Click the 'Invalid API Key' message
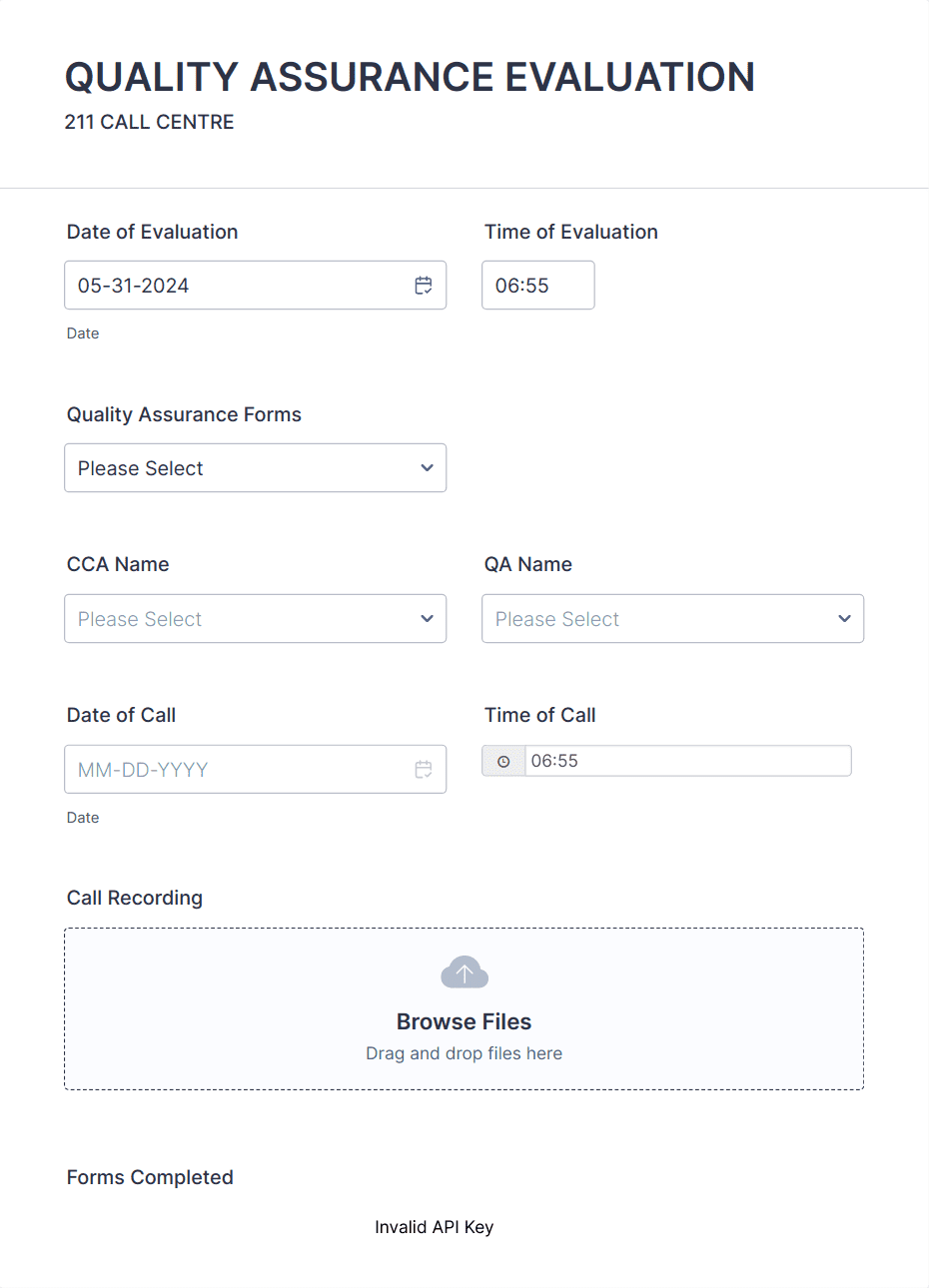Viewport: 929px width, 1288px height. click(434, 1227)
